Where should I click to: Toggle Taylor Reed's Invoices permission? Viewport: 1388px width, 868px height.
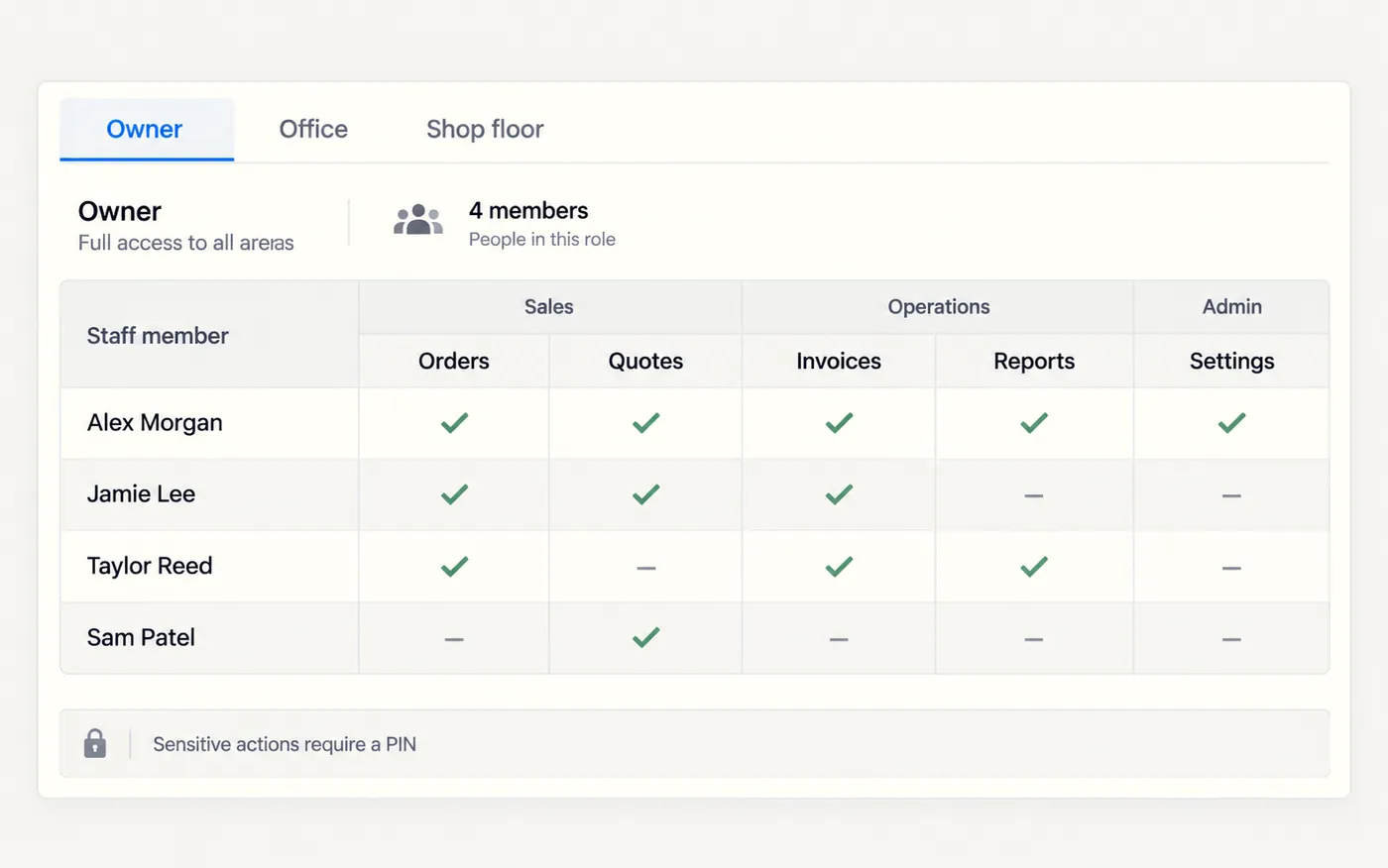click(x=839, y=567)
